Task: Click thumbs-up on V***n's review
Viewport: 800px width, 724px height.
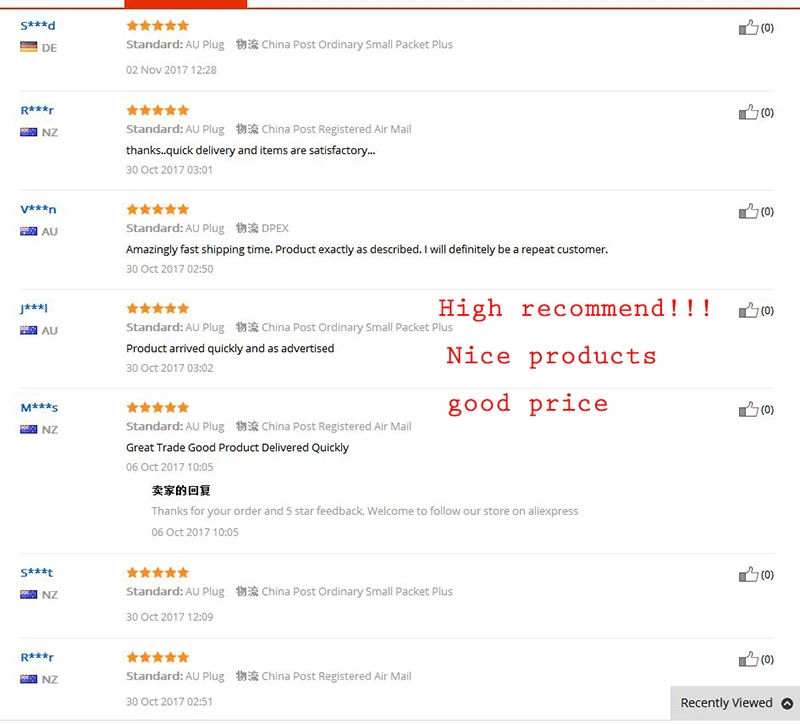Action: click(748, 211)
